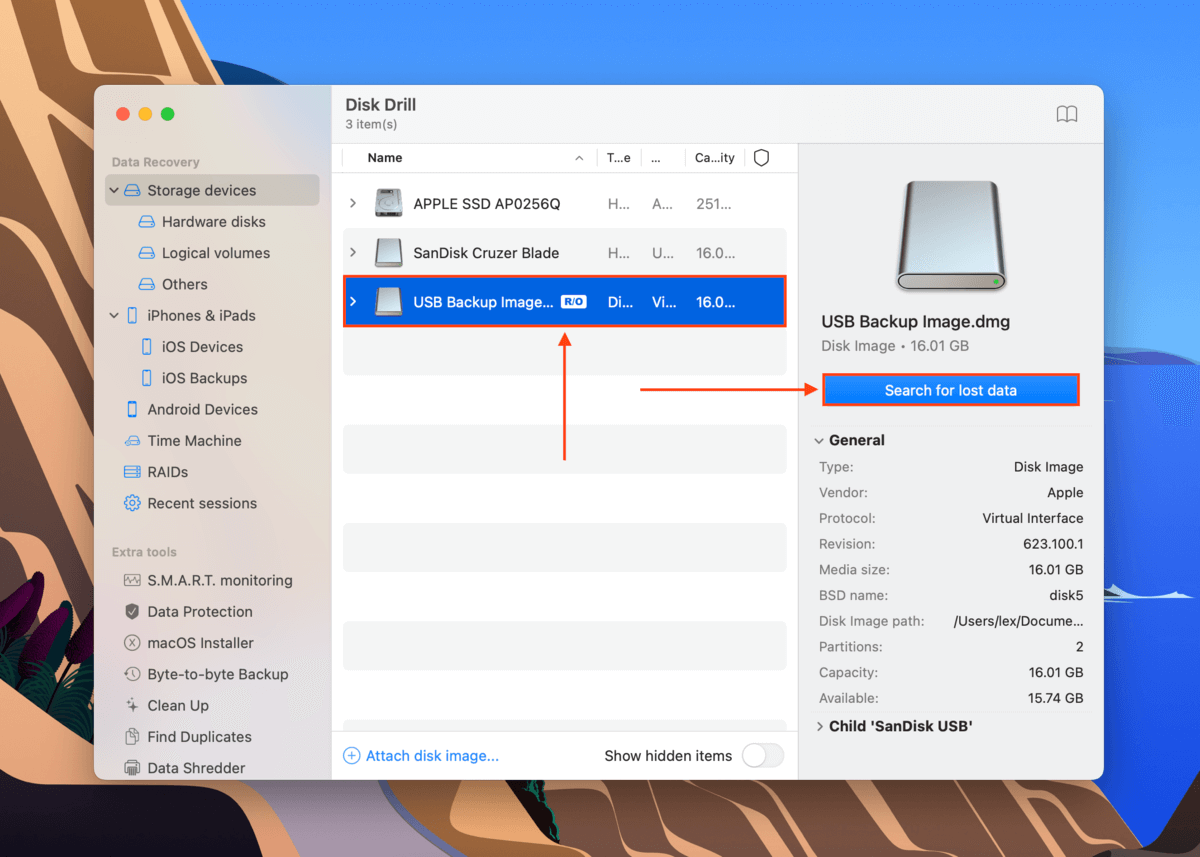Click the Logical volumes icon

pos(147,253)
